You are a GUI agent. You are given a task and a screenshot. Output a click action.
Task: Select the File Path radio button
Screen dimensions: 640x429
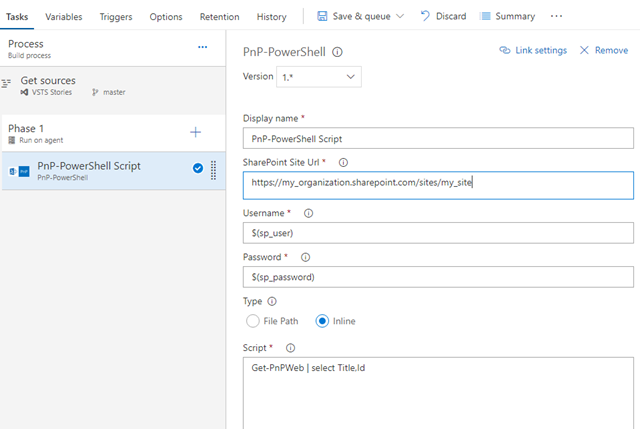(253, 321)
